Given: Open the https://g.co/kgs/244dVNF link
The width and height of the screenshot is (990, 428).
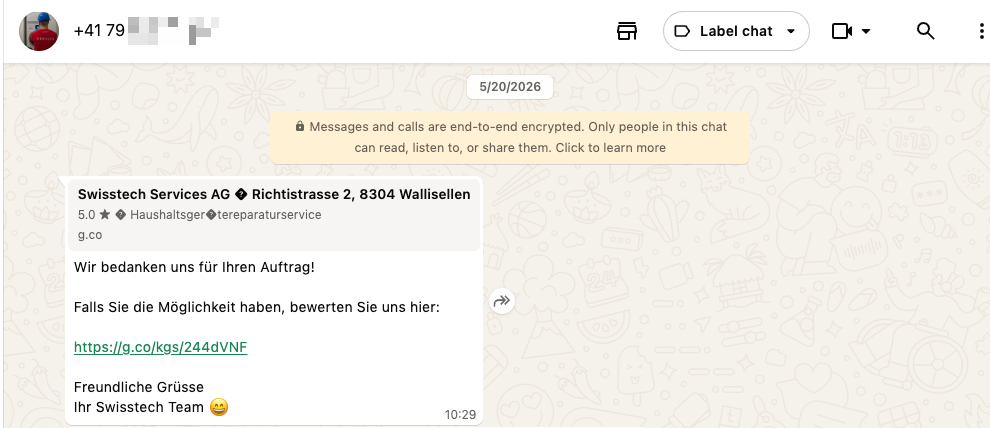Looking at the screenshot, I should pyautogui.click(x=160, y=347).
